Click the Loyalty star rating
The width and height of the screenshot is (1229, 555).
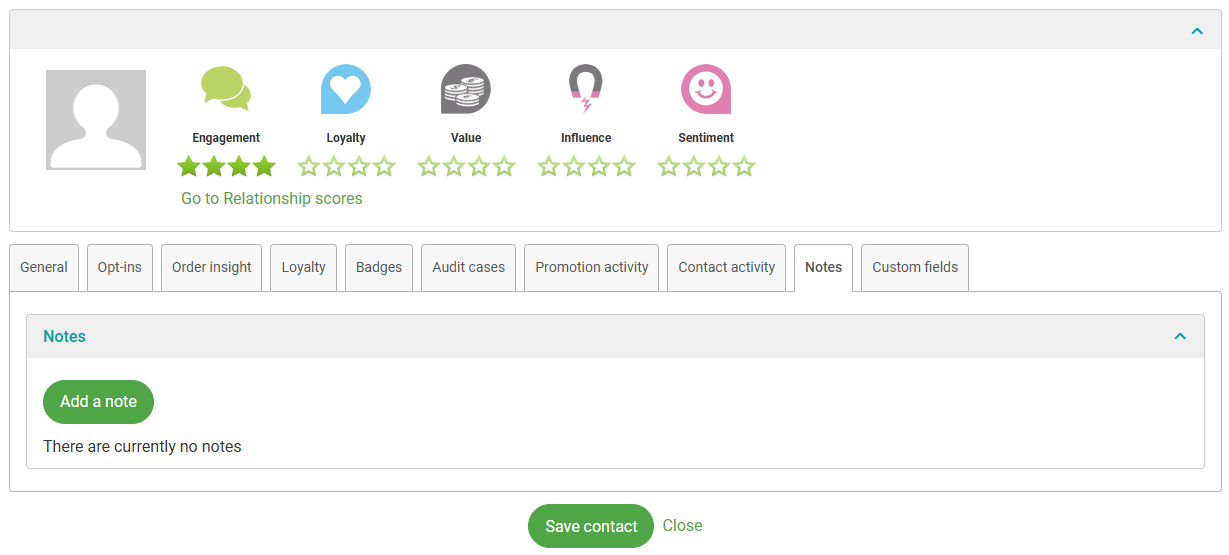tap(346, 166)
